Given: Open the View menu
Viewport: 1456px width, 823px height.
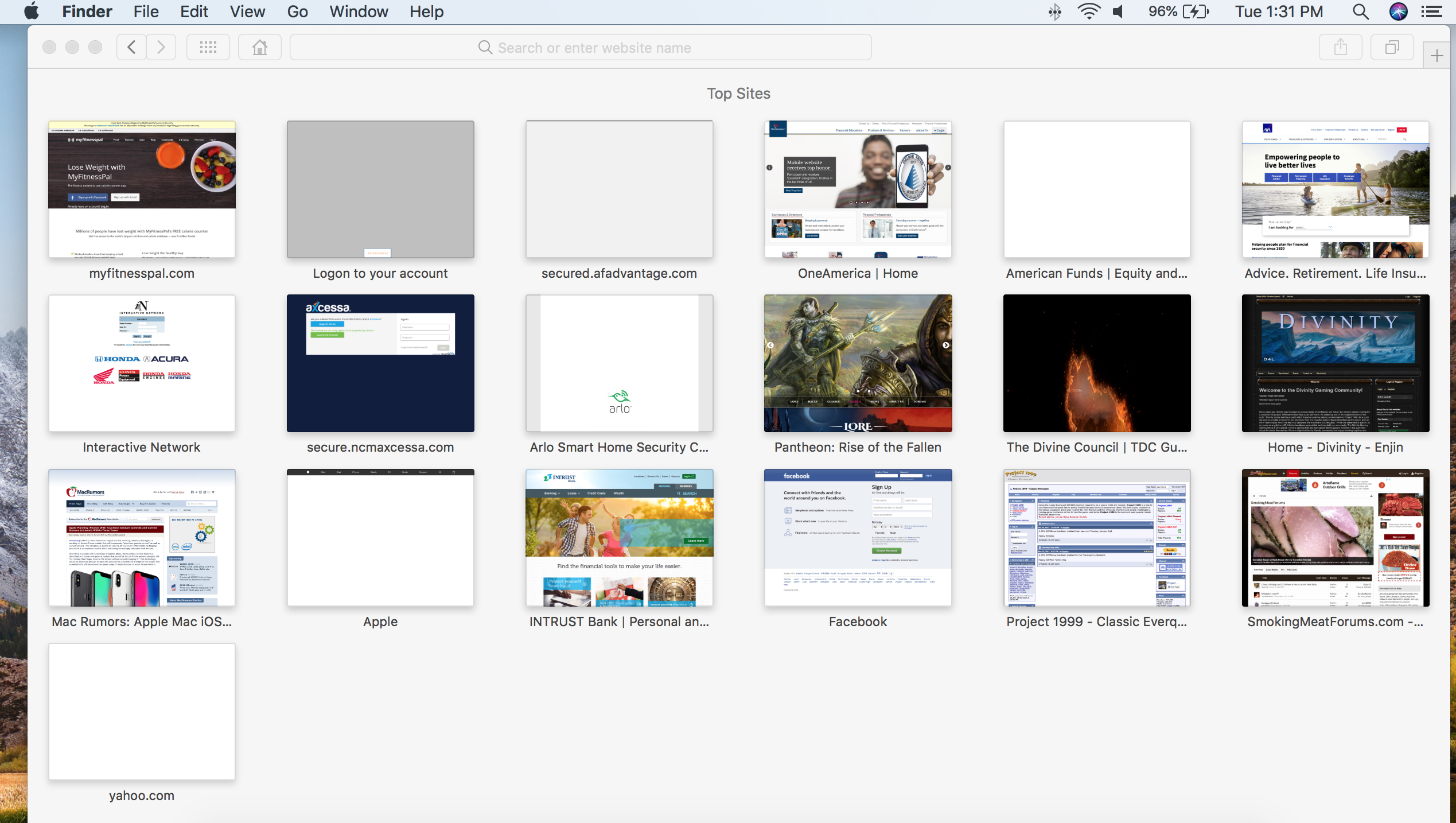Looking at the screenshot, I should coord(247,11).
